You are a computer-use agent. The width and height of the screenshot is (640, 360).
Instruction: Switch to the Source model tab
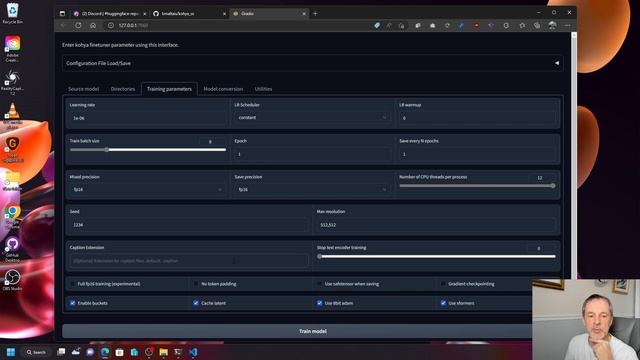83,89
